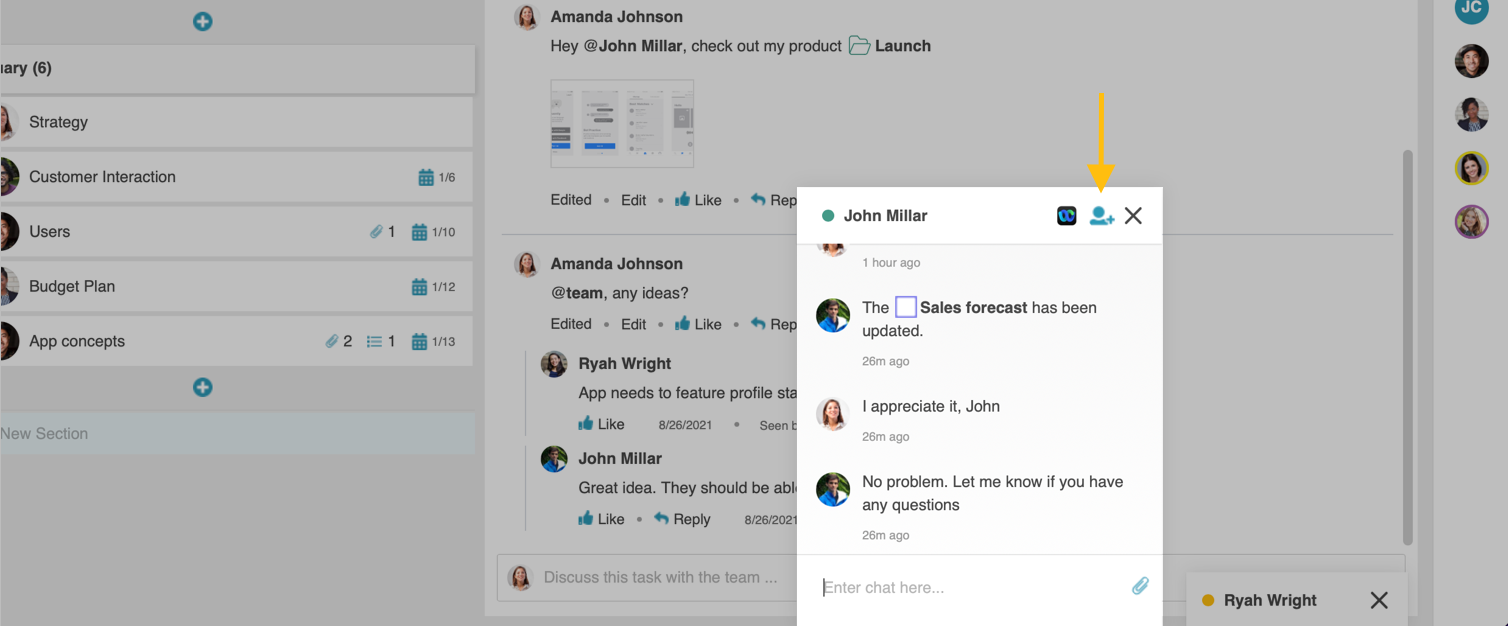Click the 'Discuss this task with the team' field
Screen dimensions: 1508x626
coord(660,577)
